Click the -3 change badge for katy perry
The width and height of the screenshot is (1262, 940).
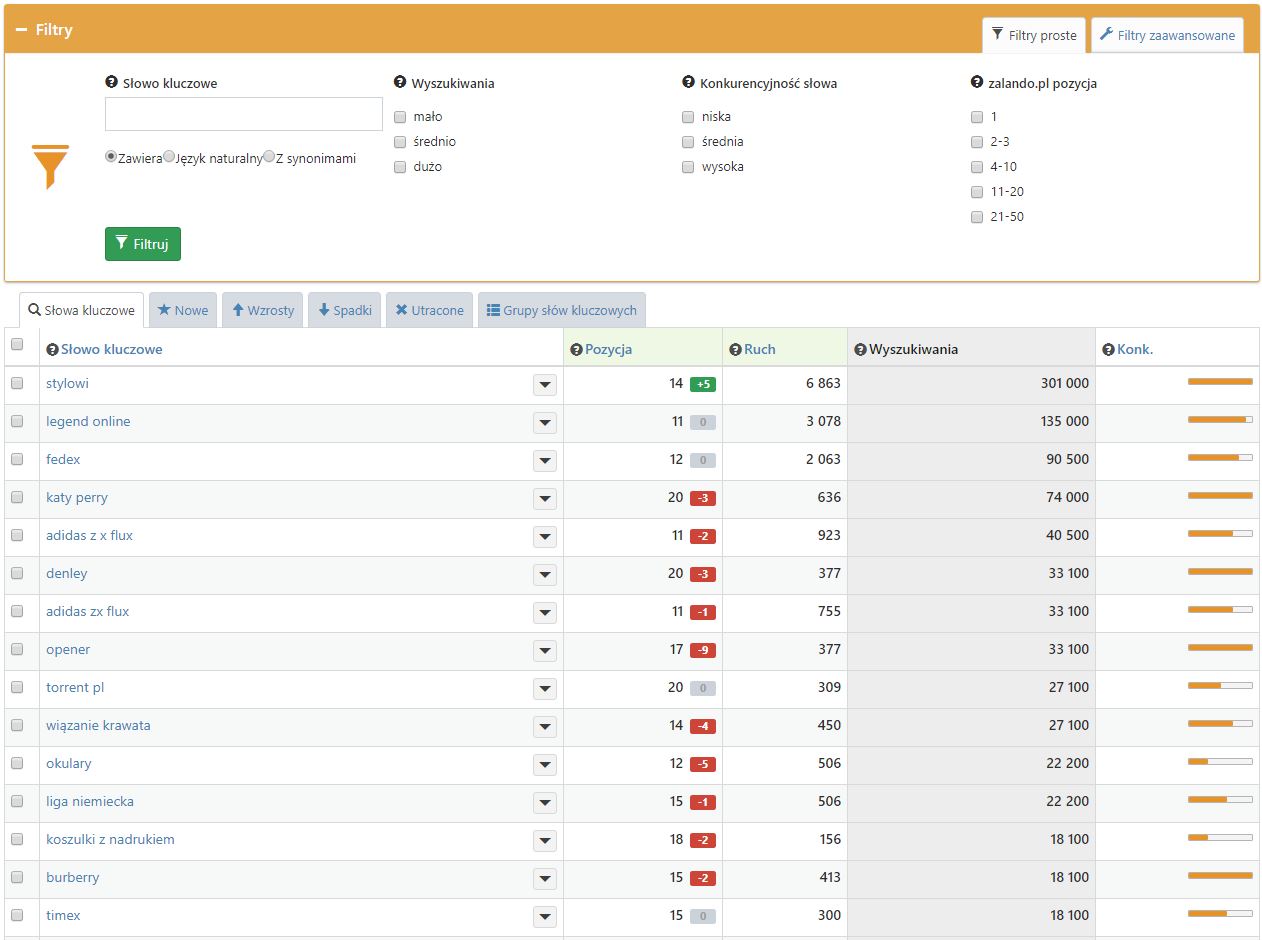(703, 498)
